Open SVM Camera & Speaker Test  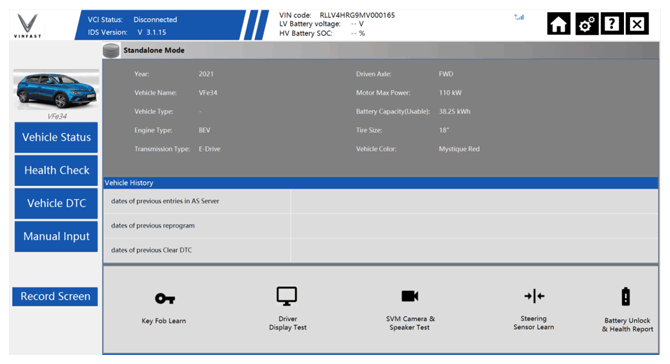coord(410,309)
